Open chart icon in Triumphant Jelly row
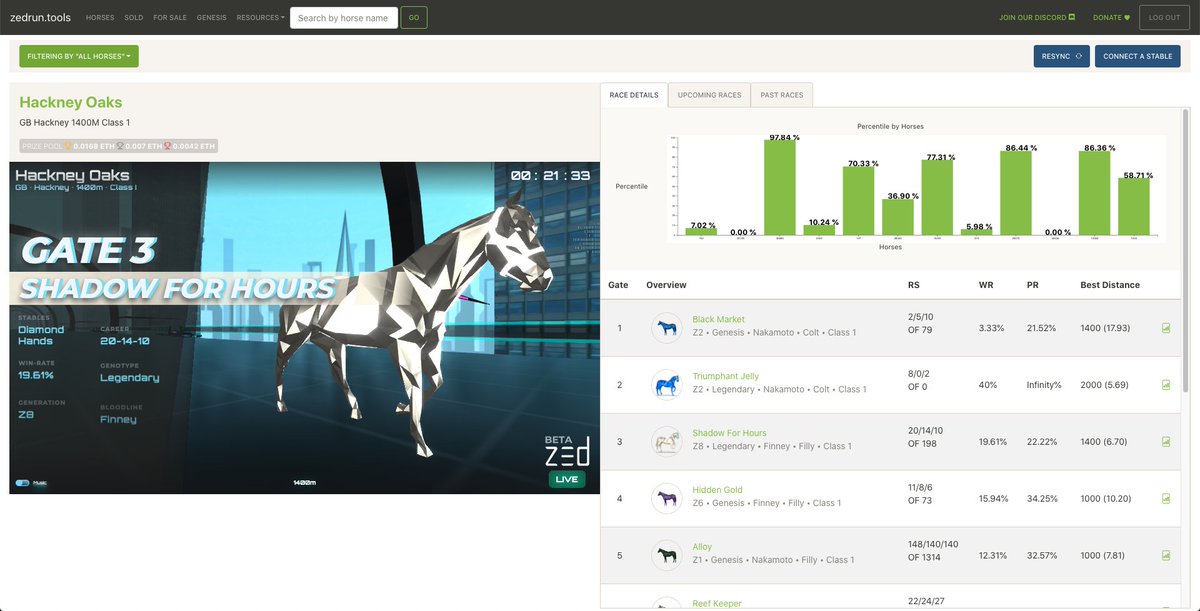The height and width of the screenshot is (611, 1200). pyautogui.click(x=1167, y=385)
